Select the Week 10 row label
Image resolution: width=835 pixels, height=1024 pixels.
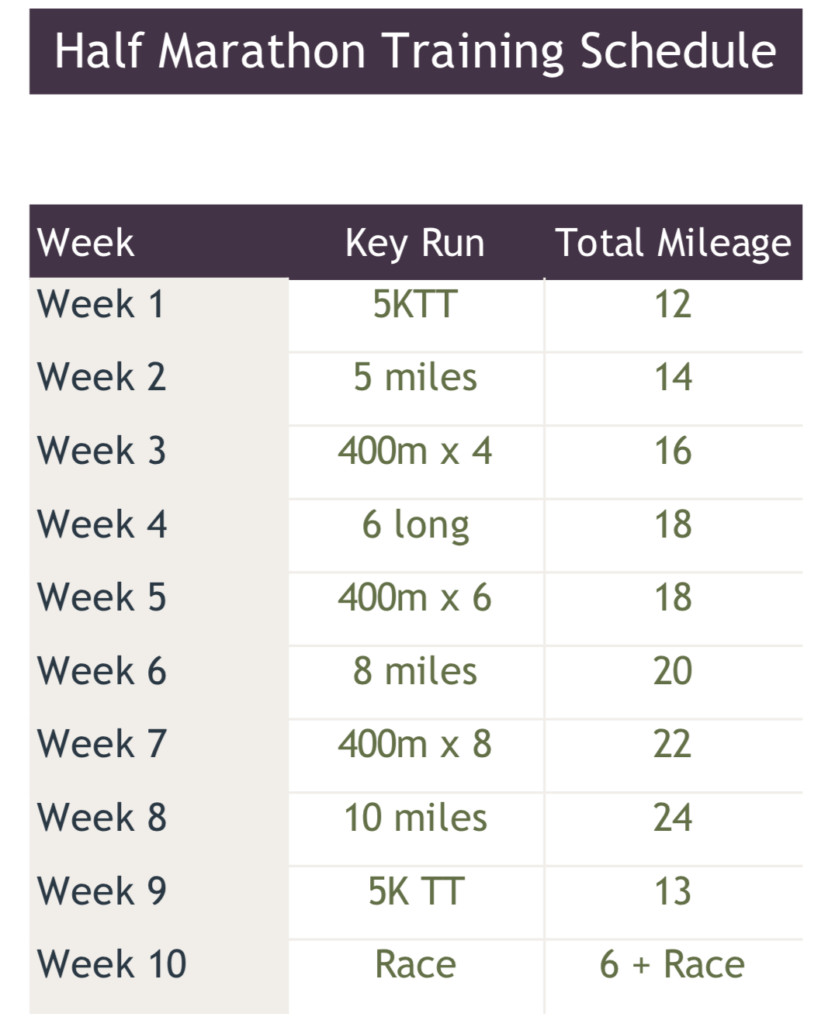pyautogui.click(x=111, y=965)
